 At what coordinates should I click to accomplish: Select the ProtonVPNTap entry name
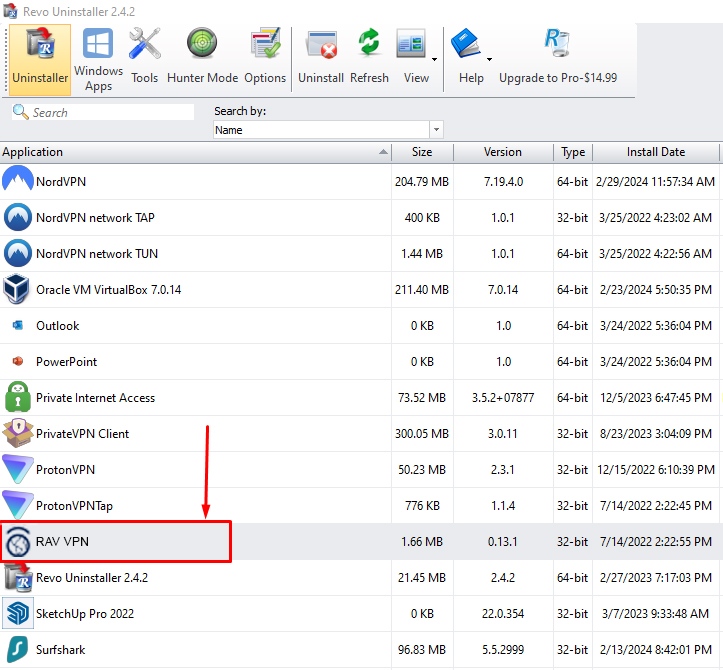click(74, 506)
